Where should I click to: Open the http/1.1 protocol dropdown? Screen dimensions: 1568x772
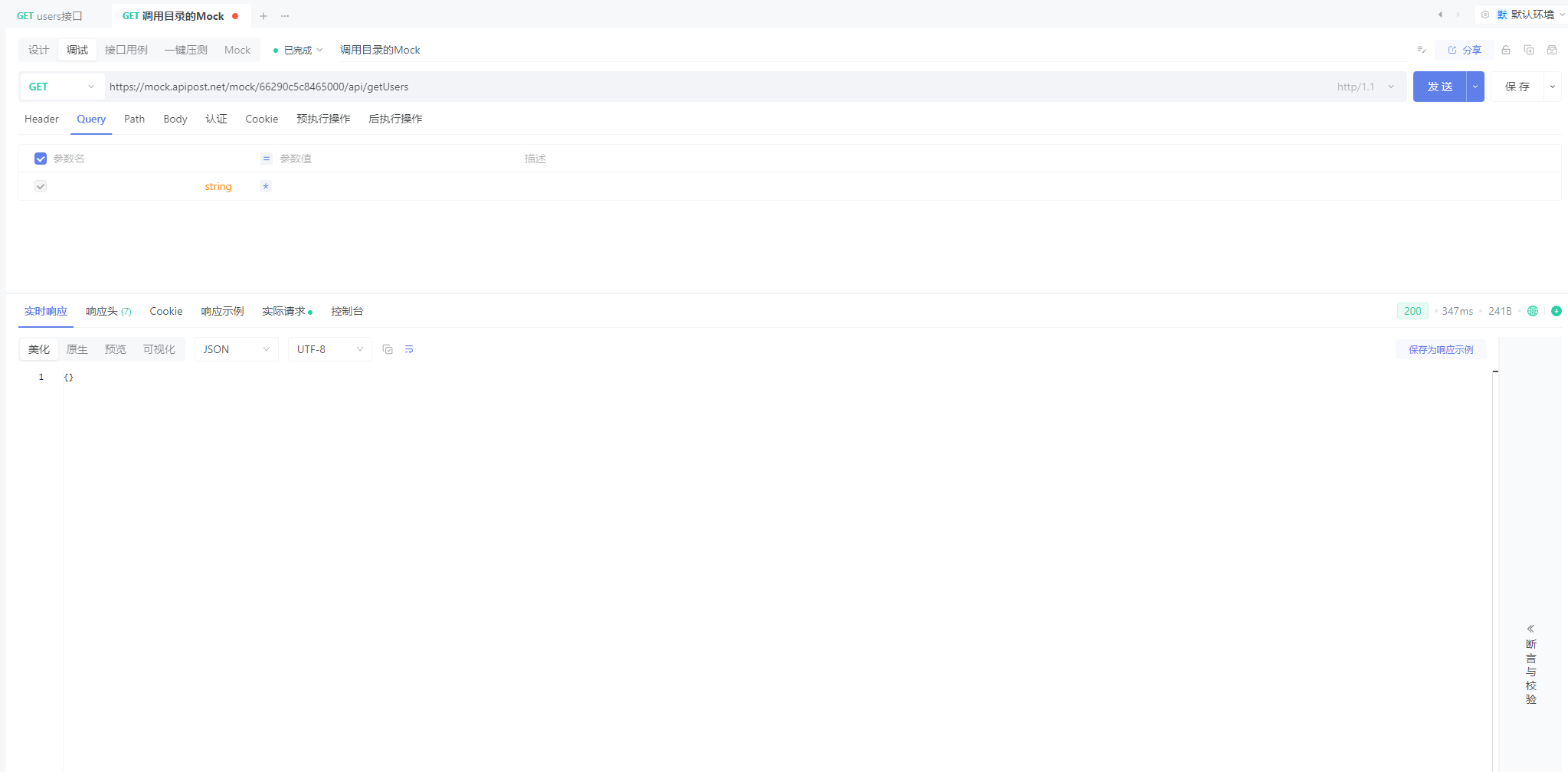point(1366,87)
